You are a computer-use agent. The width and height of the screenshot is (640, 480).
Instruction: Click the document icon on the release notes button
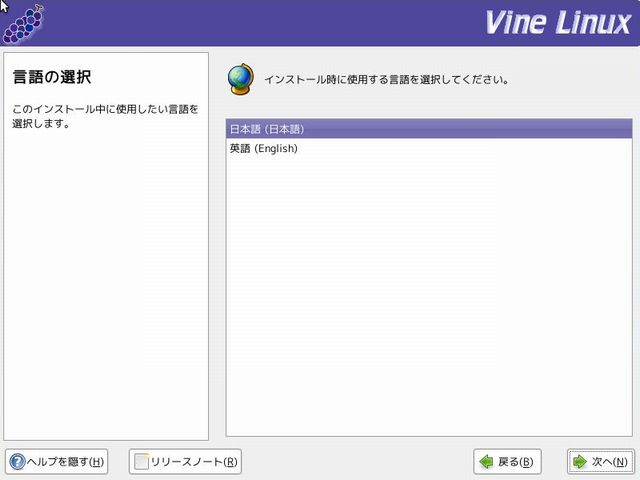click(x=141, y=462)
